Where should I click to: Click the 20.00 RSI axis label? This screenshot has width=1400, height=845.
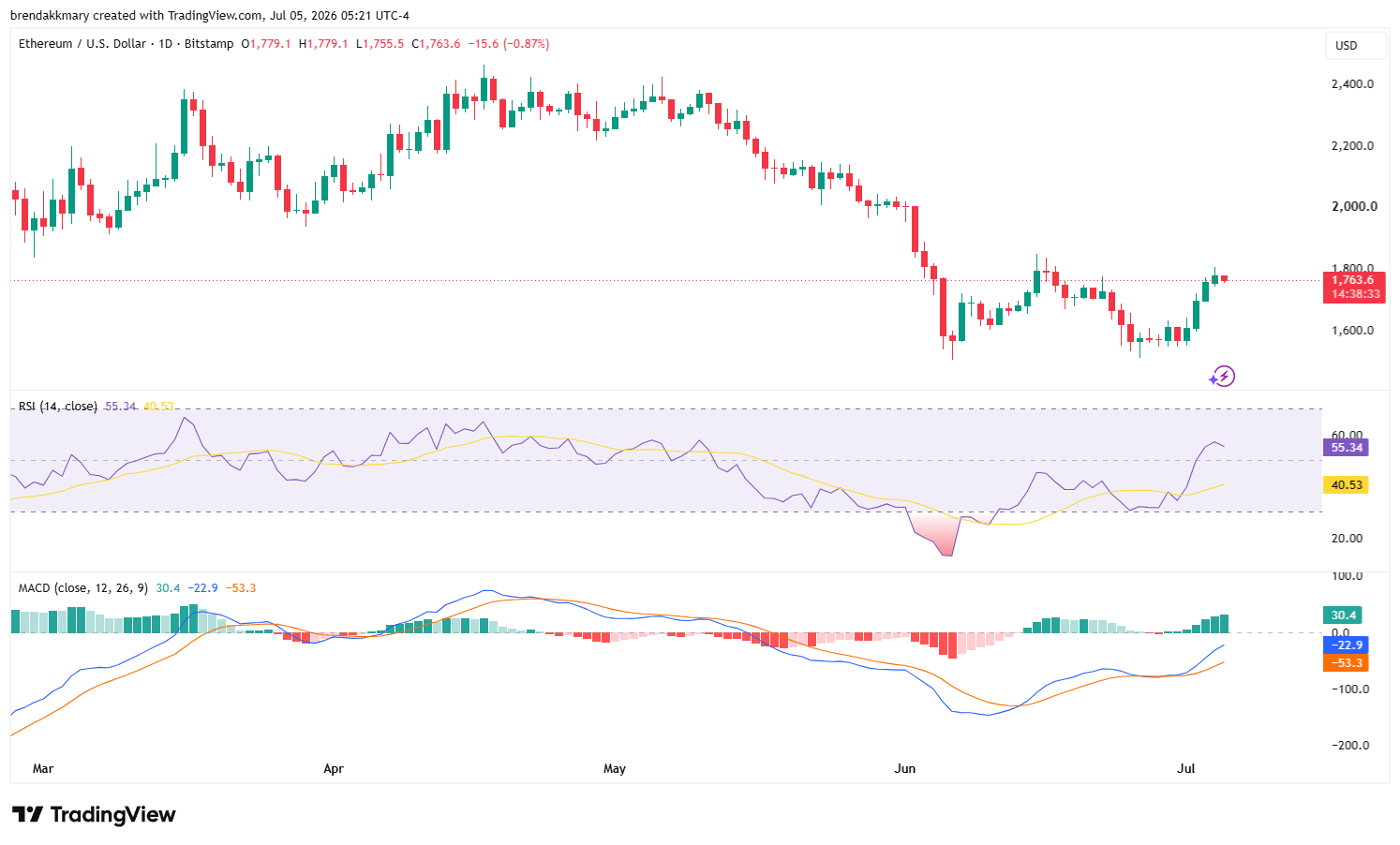(1347, 539)
